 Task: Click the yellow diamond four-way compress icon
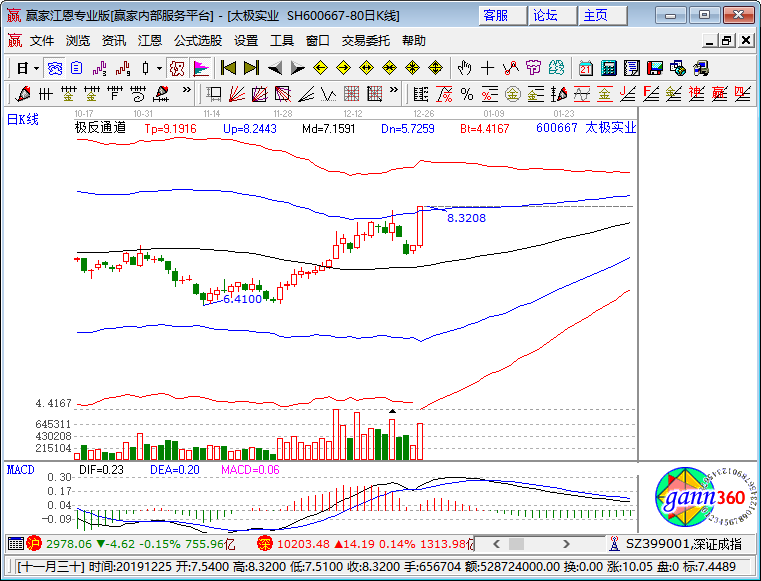point(413,68)
